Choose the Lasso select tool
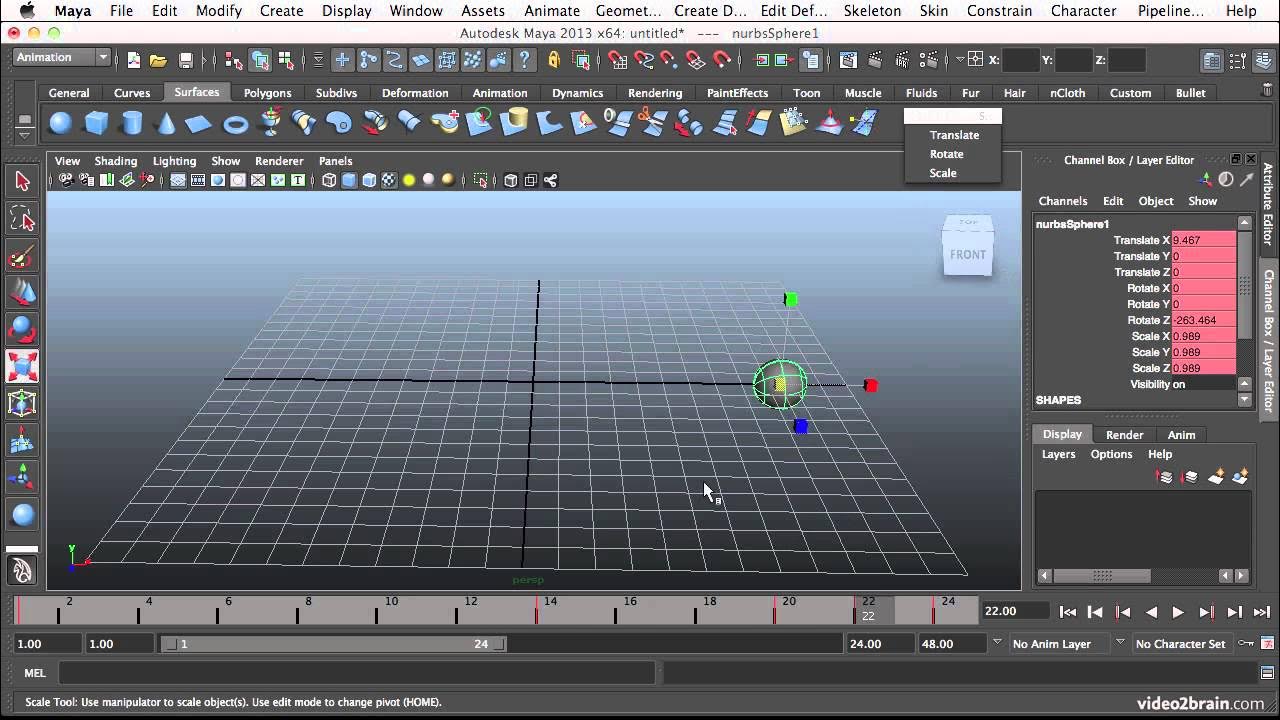Viewport: 1280px width, 720px height. point(22,219)
